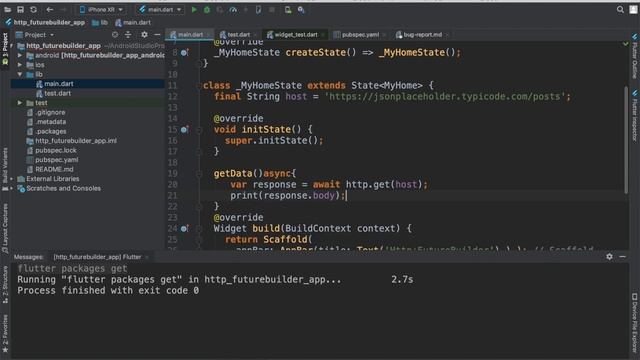This screenshot has height=360, width=640.
Task: Expand Scratches and Consoles node
Action: click(12, 189)
